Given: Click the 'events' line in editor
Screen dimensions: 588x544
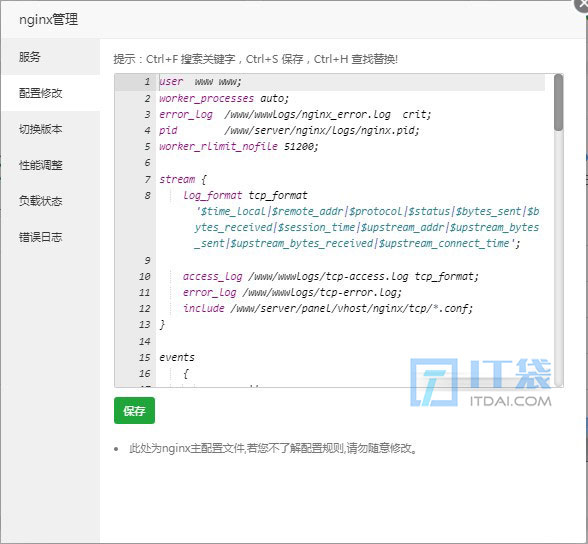Looking at the screenshot, I should (177, 357).
